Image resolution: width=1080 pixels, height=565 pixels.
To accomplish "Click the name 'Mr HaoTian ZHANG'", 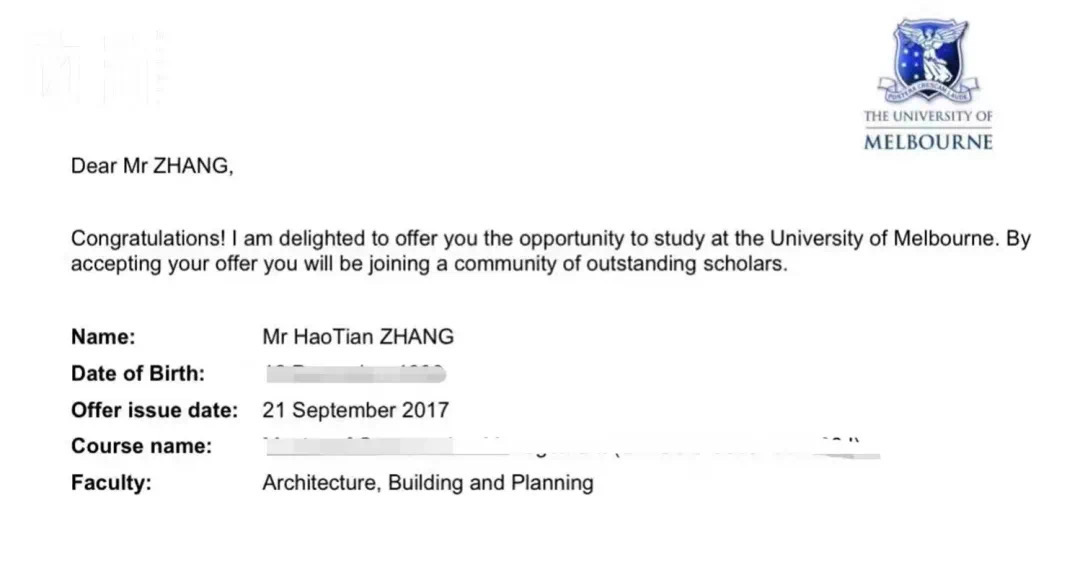I will pos(358,337).
